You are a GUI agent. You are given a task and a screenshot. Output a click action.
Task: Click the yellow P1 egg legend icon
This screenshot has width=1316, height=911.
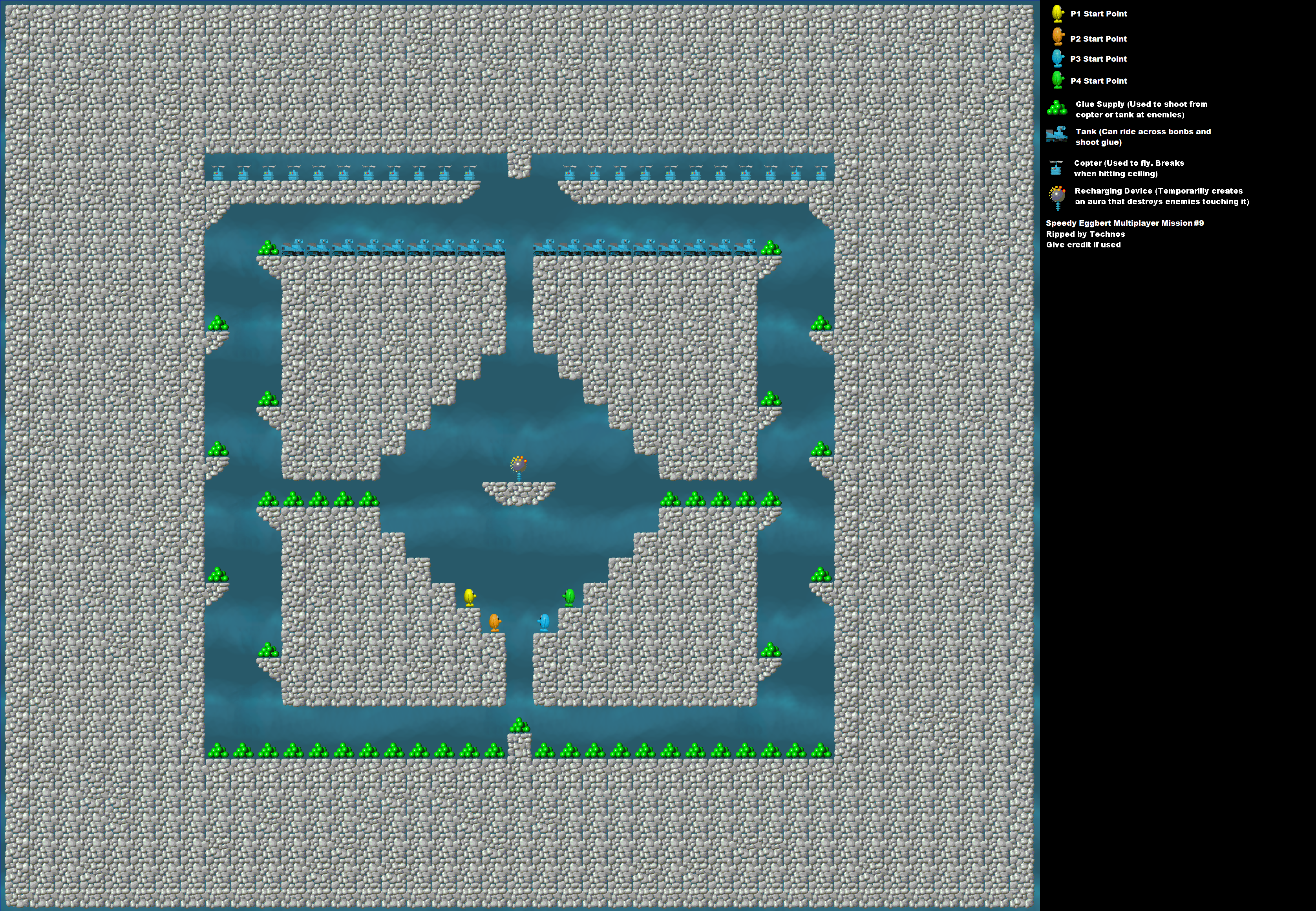[x=1057, y=14]
